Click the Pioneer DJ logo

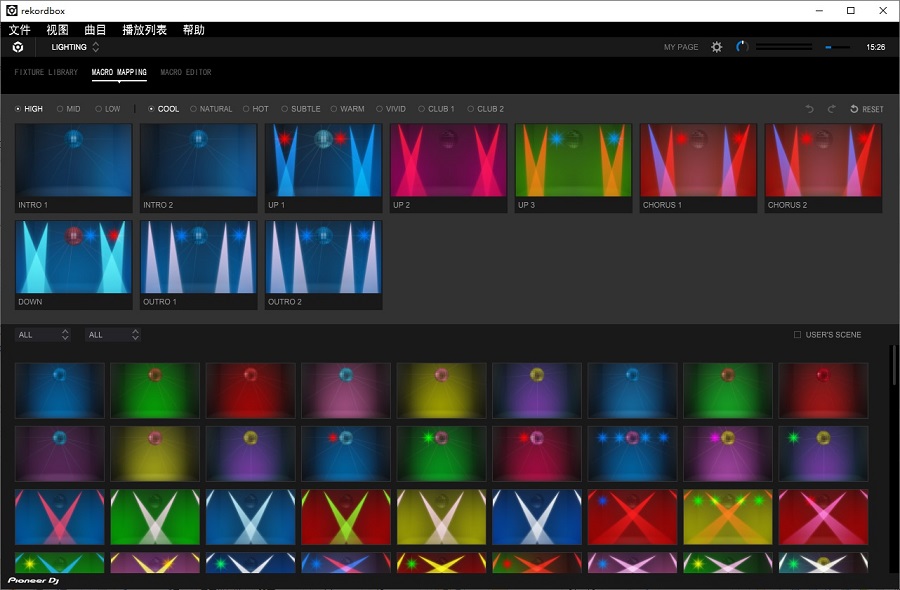33,580
